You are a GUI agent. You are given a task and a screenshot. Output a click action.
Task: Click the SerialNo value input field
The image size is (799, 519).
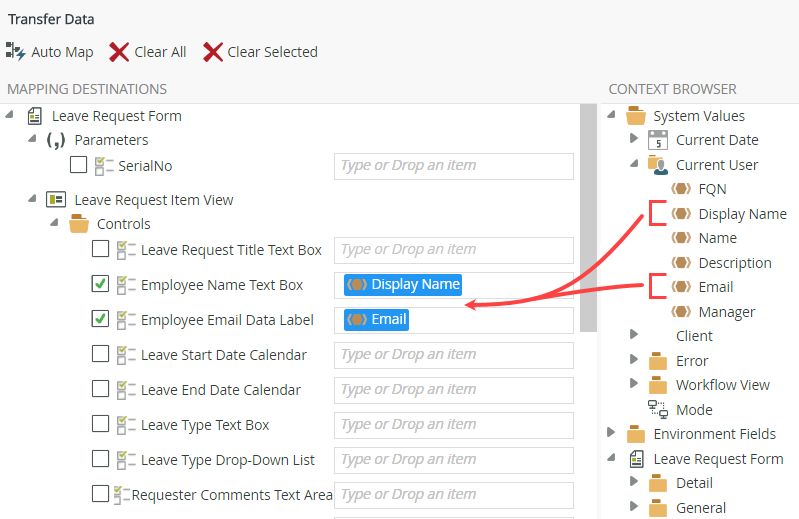pyautogui.click(x=454, y=166)
